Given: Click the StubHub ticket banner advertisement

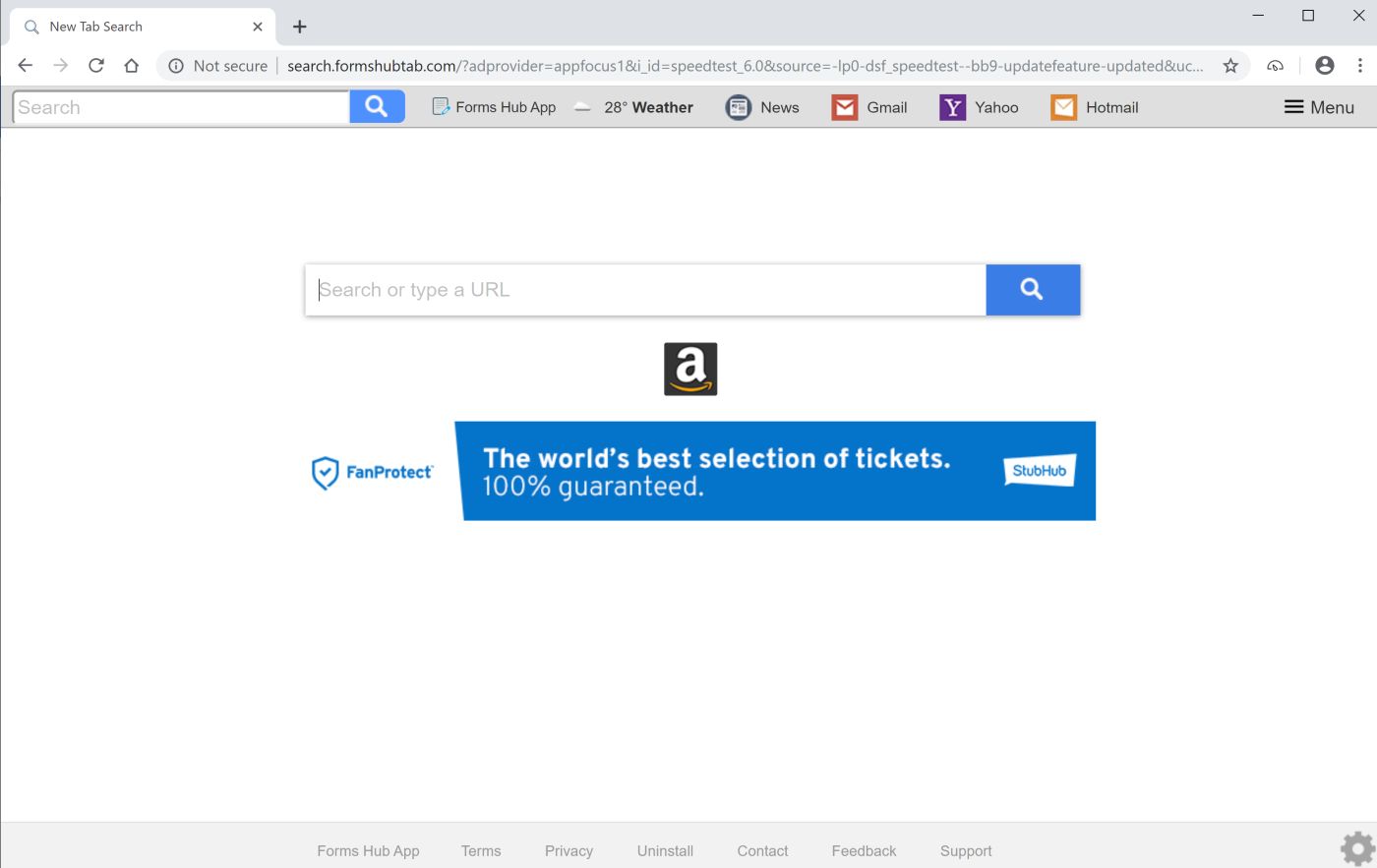Looking at the screenshot, I should pyautogui.click(x=774, y=470).
